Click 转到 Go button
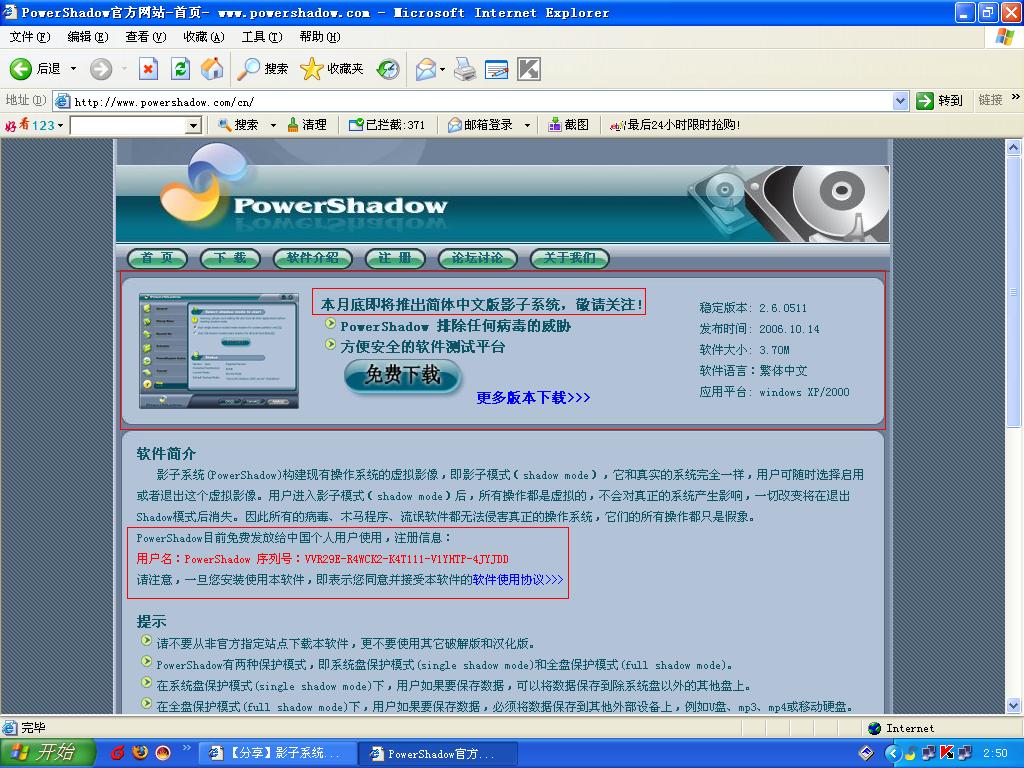This screenshot has height=768, width=1024. pos(939,101)
